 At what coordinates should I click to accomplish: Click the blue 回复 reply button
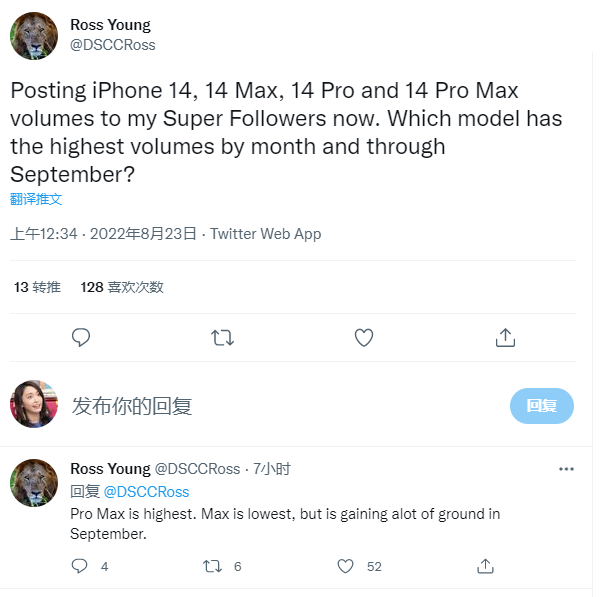pyautogui.click(x=541, y=406)
